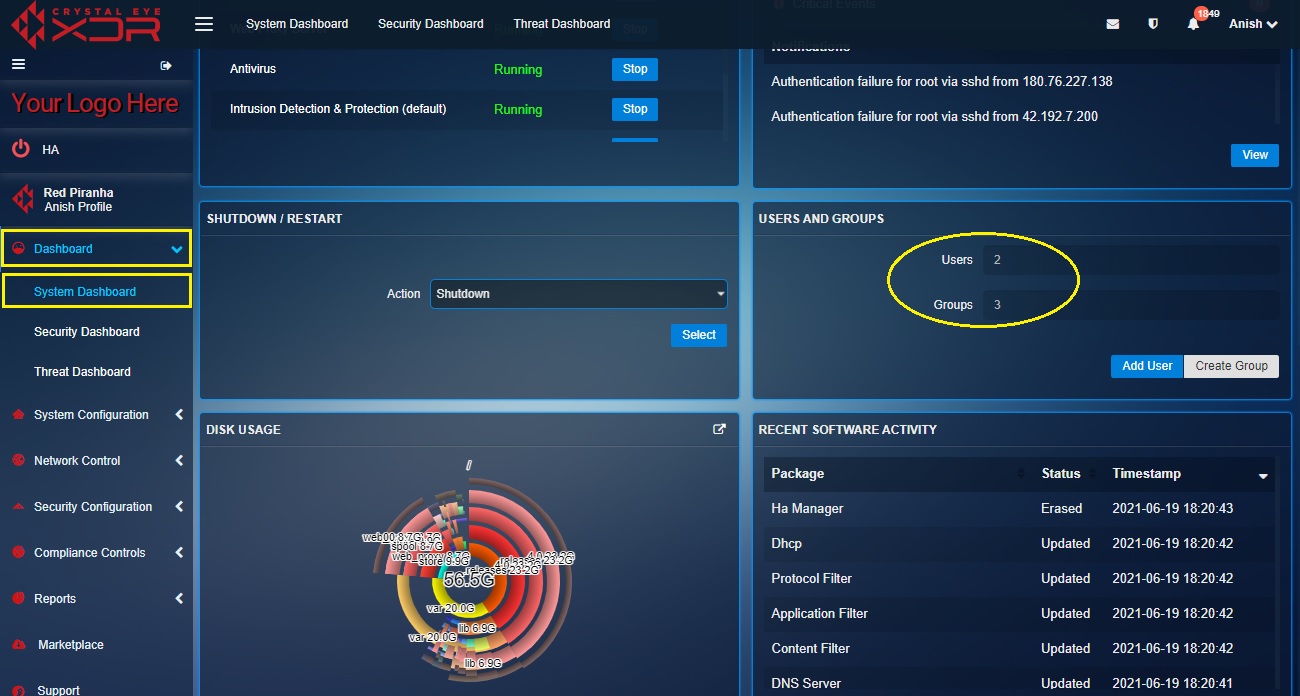This screenshot has width=1300, height=696.
Task: Open notifications bell icon
Action: pyautogui.click(x=1193, y=24)
